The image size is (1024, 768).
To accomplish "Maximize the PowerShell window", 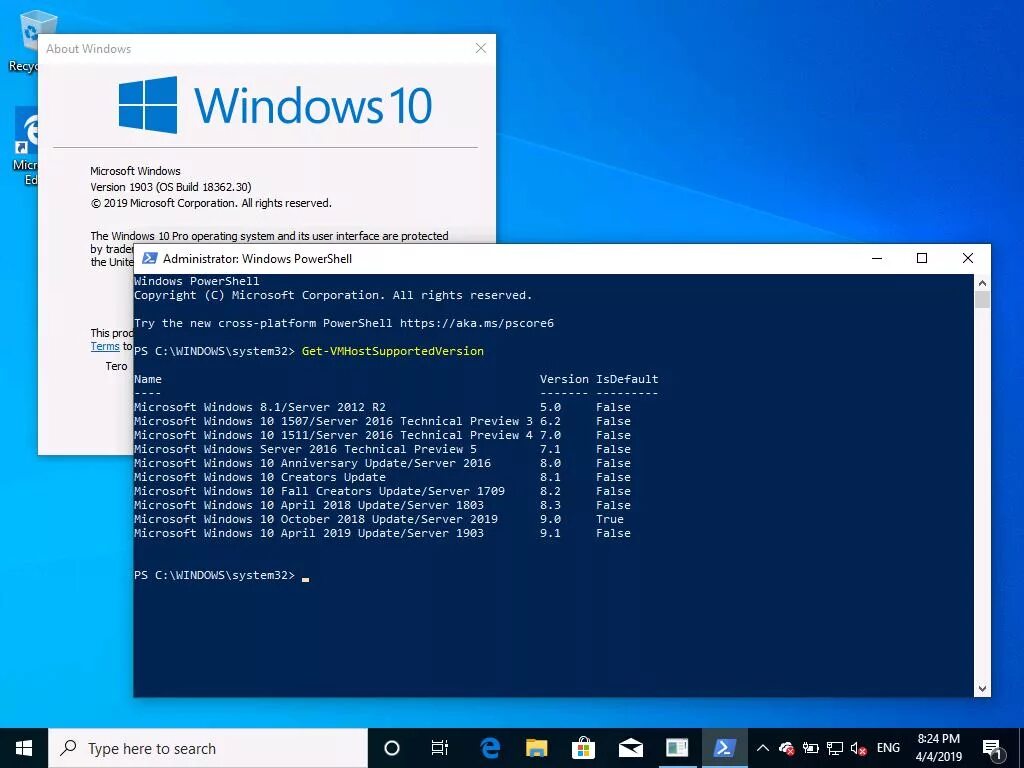I will 922,259.
